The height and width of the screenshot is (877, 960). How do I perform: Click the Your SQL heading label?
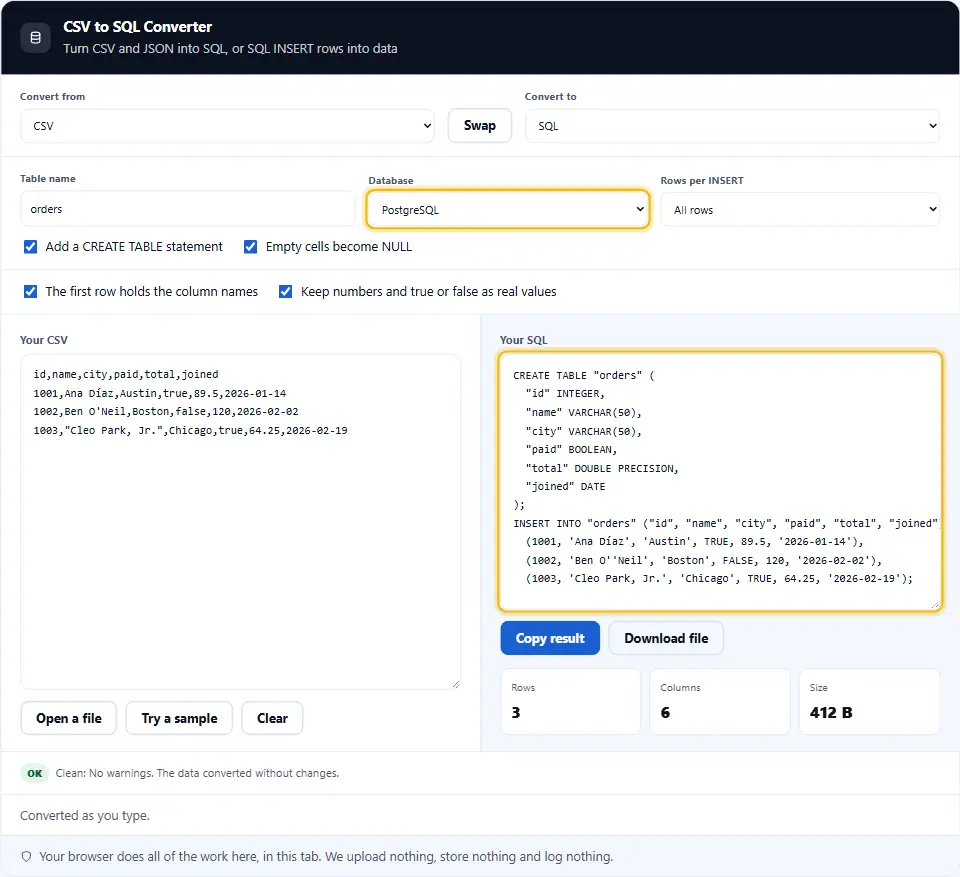523,340
